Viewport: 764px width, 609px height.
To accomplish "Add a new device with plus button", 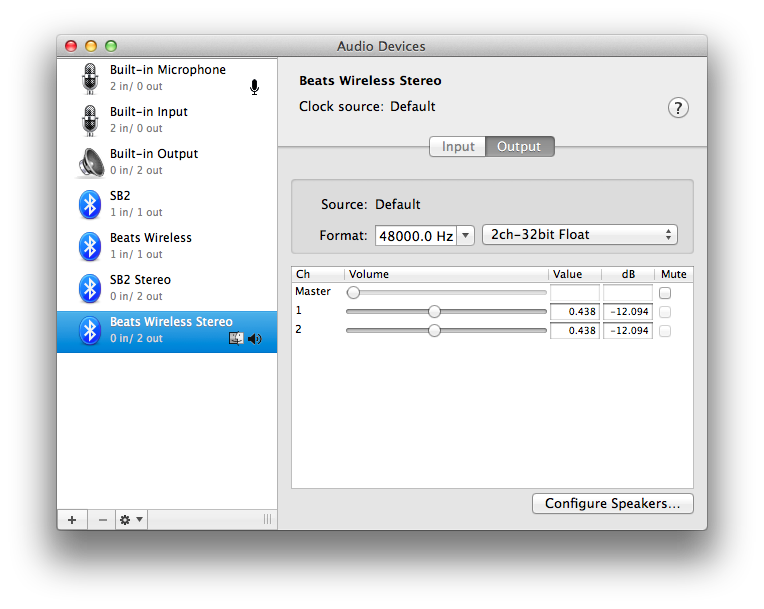I will pos(72,520).
